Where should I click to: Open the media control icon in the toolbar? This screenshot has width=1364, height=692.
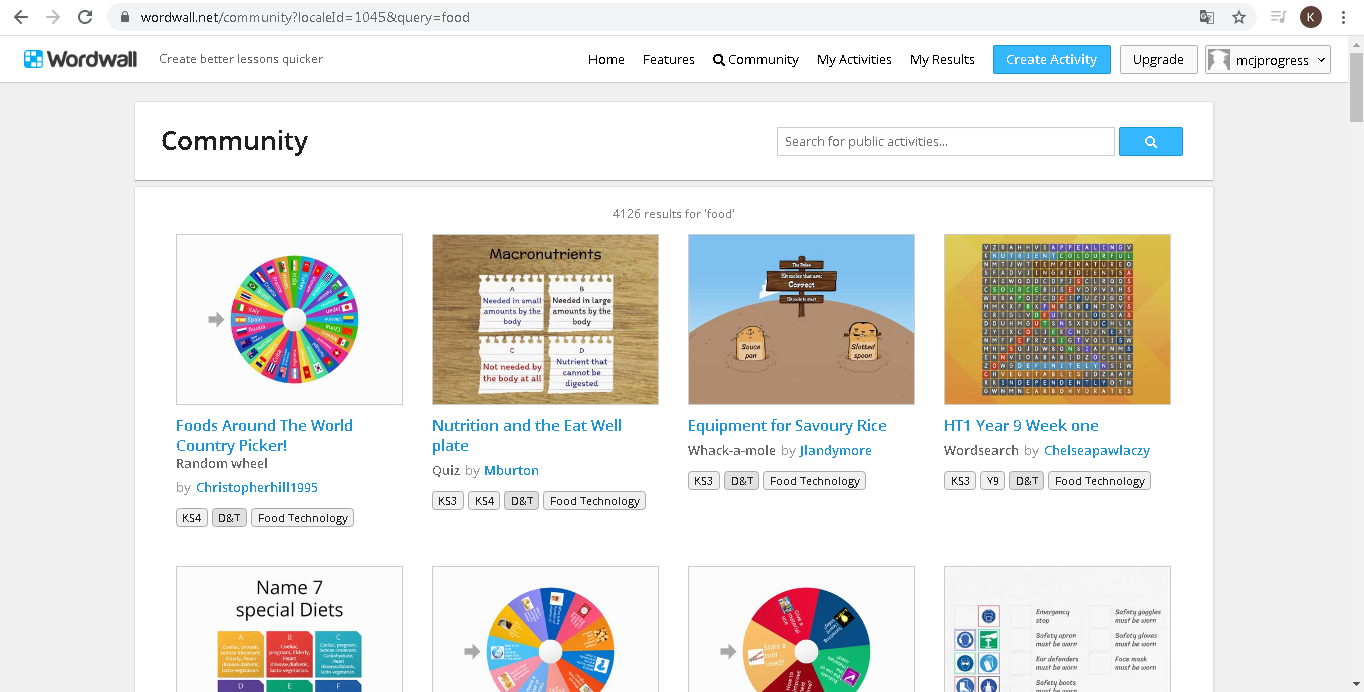click(x=1278, y=17)
